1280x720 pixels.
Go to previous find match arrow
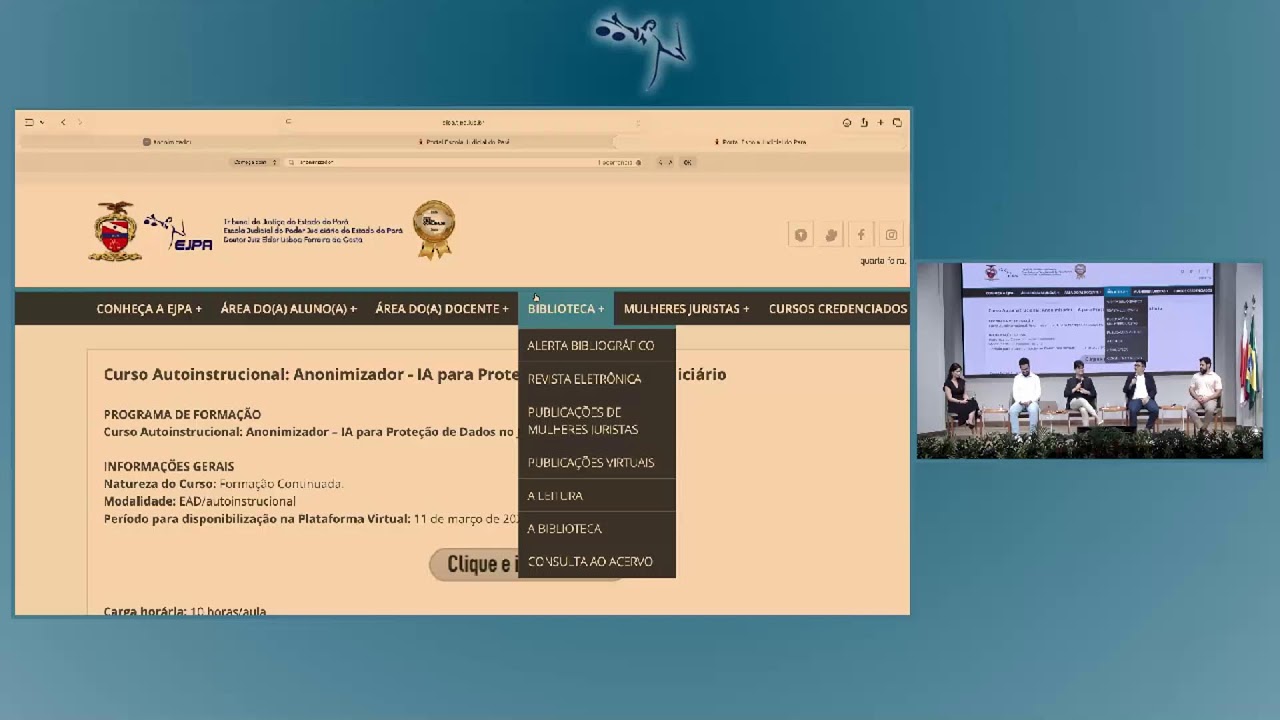pos(660,162)
